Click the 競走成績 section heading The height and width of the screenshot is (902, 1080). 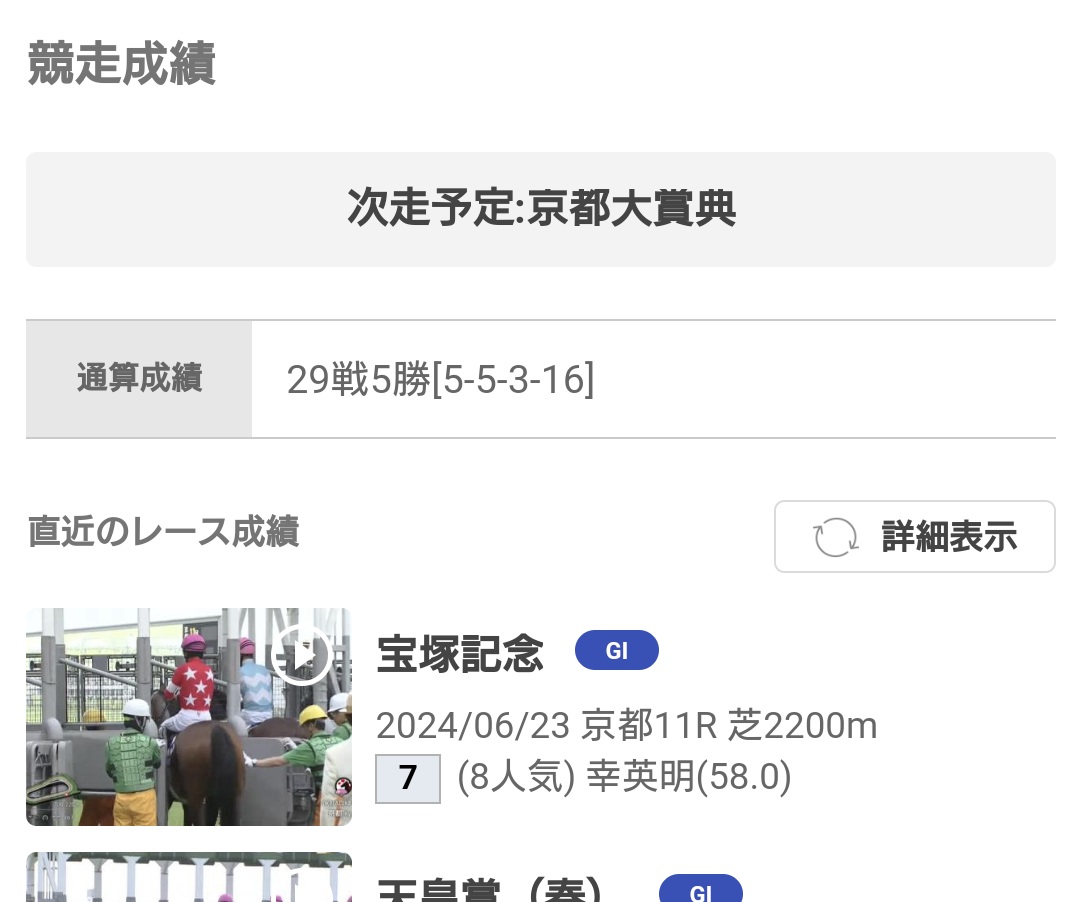click(x=121, y=63)
